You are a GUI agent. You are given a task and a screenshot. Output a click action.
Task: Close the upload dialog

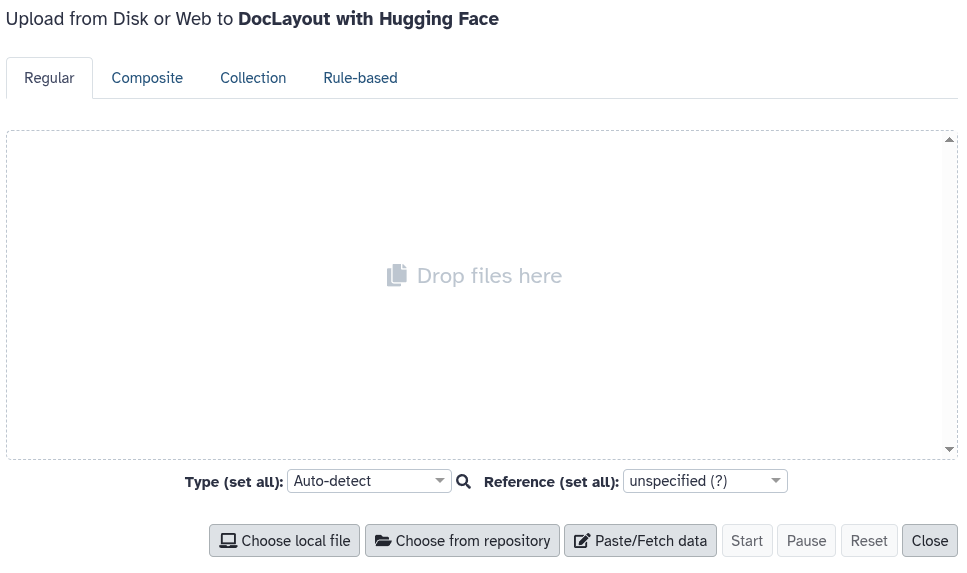point(930,541)
